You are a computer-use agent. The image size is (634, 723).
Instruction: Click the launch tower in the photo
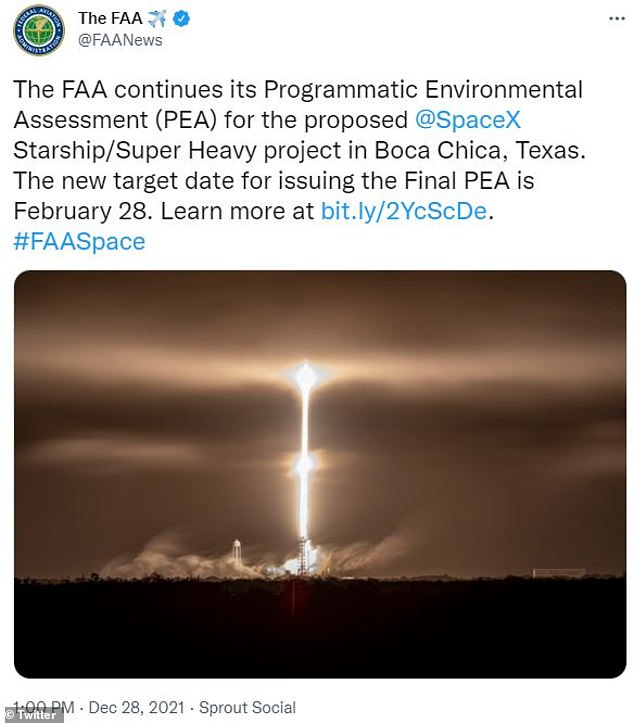(x=236, y=555)
